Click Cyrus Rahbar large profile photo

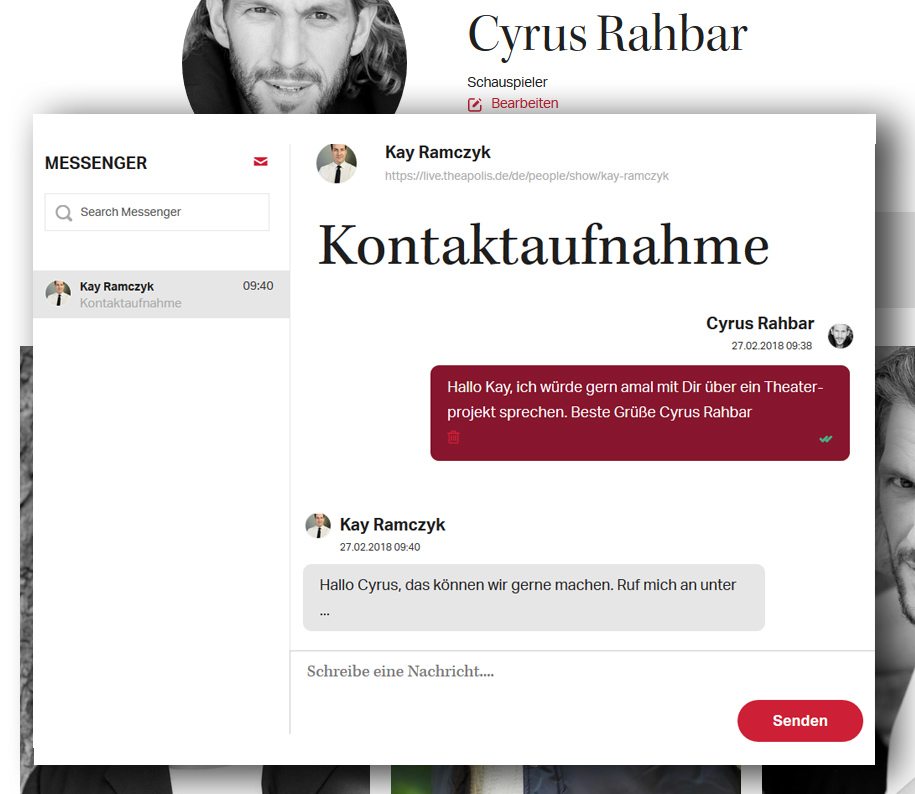(x=294, y=57)
